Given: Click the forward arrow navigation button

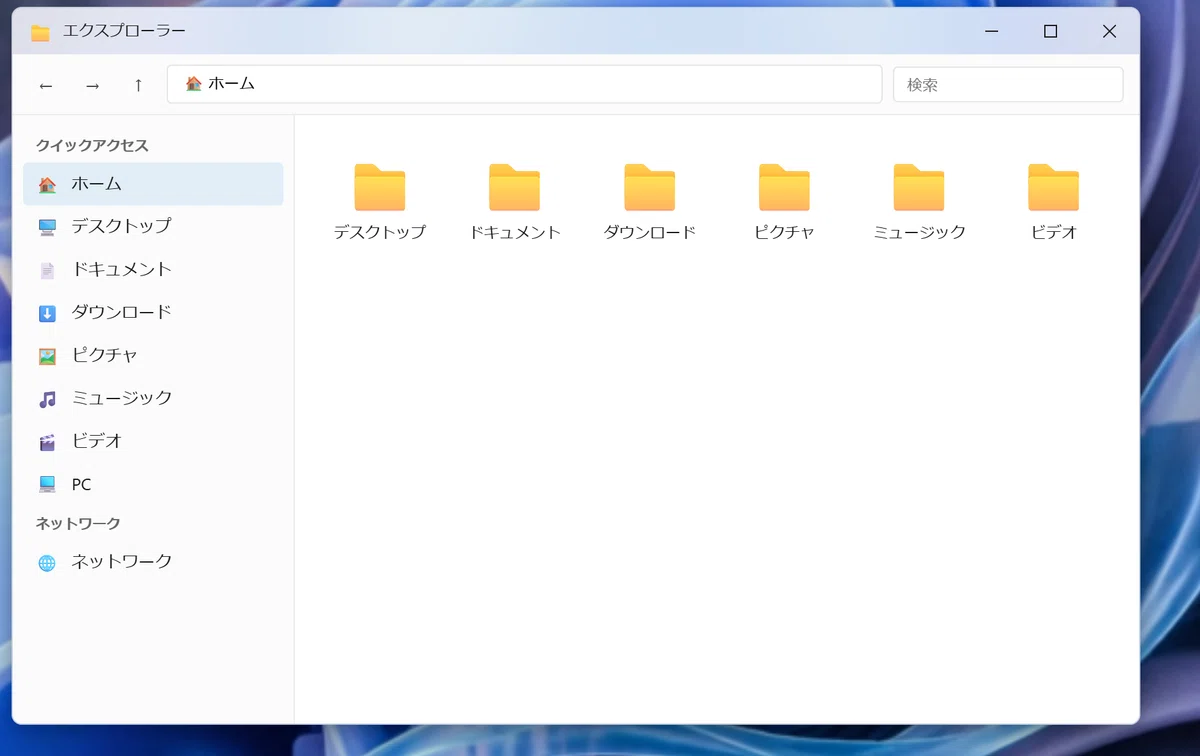Looking at the screenshot, I should pos(92,85).
